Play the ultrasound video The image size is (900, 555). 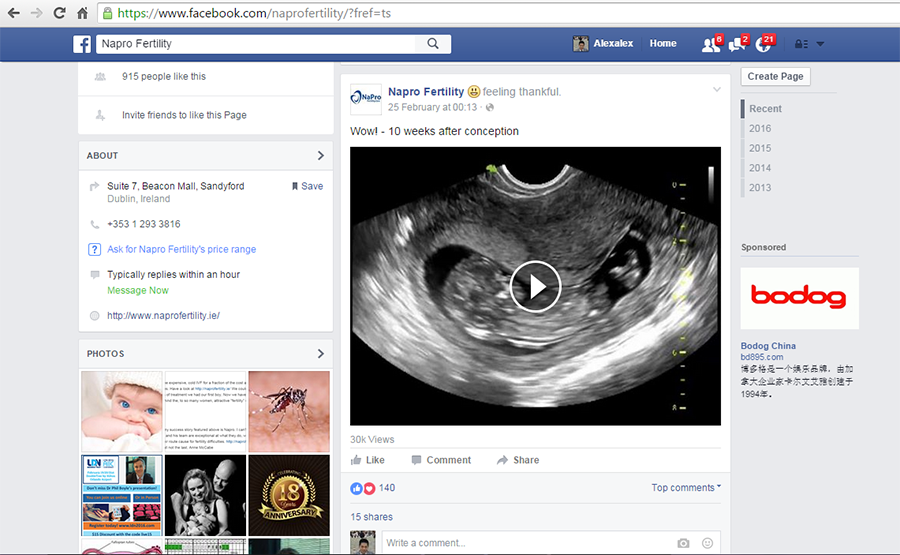[x=536, y=286]
